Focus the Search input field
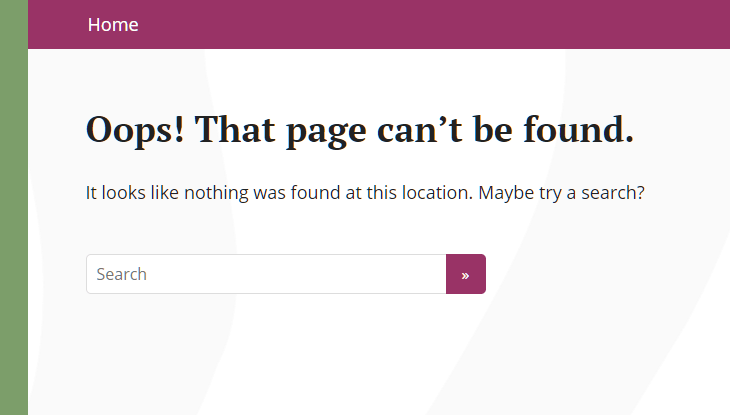730x415 pixels. [x=266, y=274]
